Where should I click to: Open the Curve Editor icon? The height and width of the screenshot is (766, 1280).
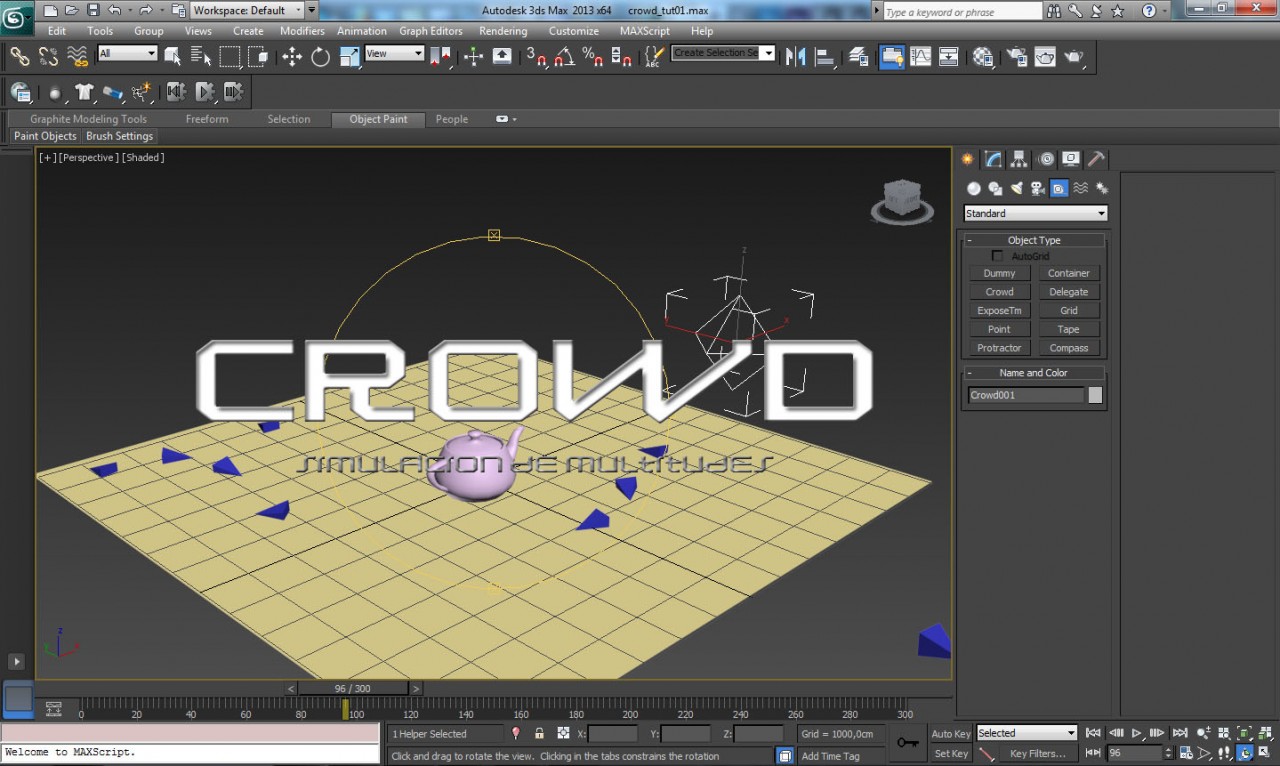click(921, 57)
